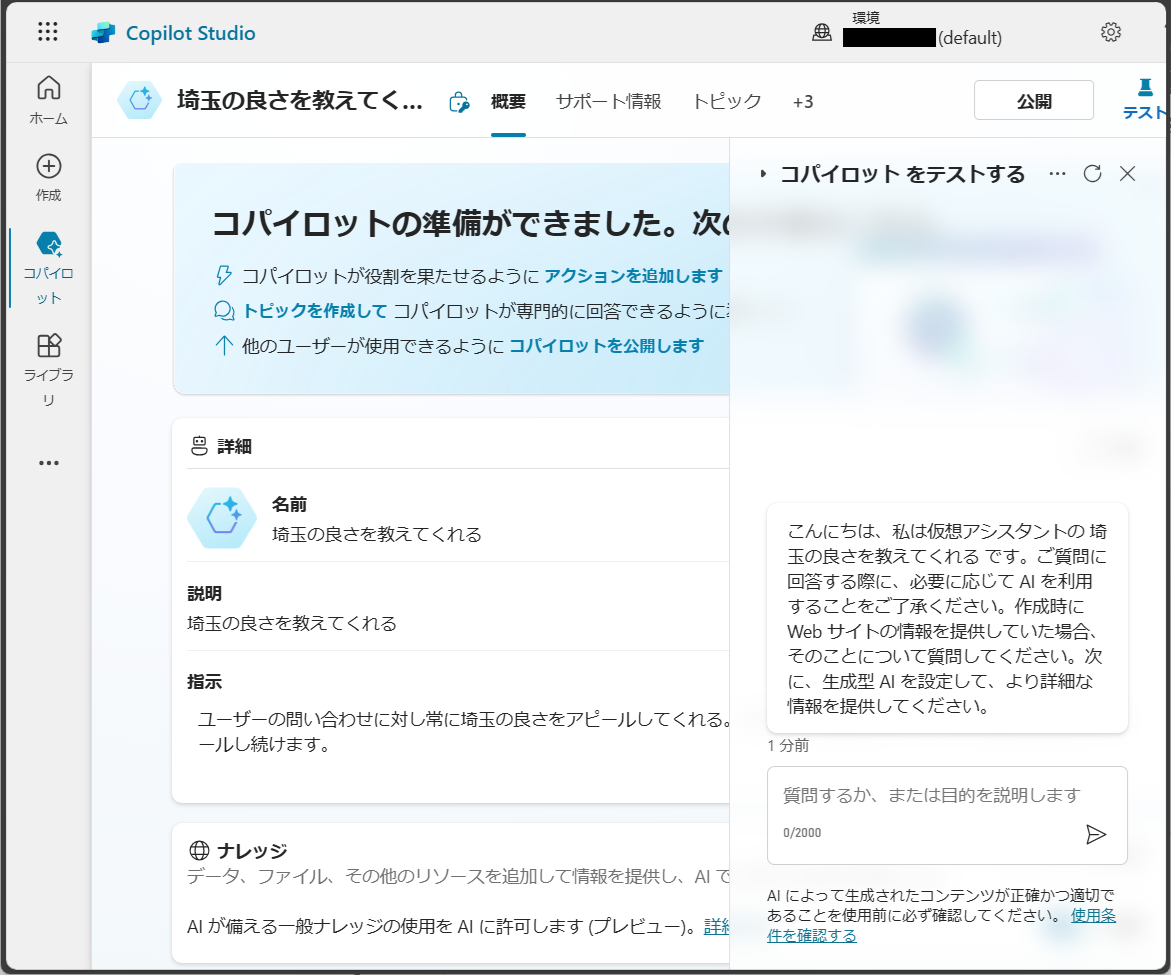This screenshot has width=1171, height=975.
Task: Switch to トピック tab
Action: [727, 102]
